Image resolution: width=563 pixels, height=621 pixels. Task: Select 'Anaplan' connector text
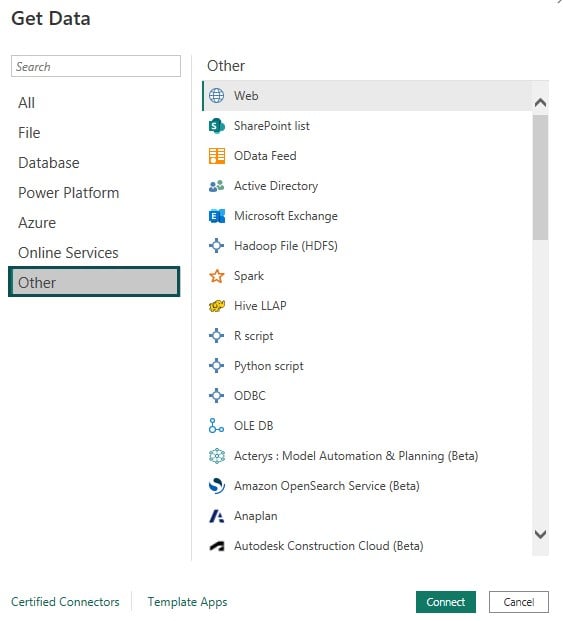point(256,516)
